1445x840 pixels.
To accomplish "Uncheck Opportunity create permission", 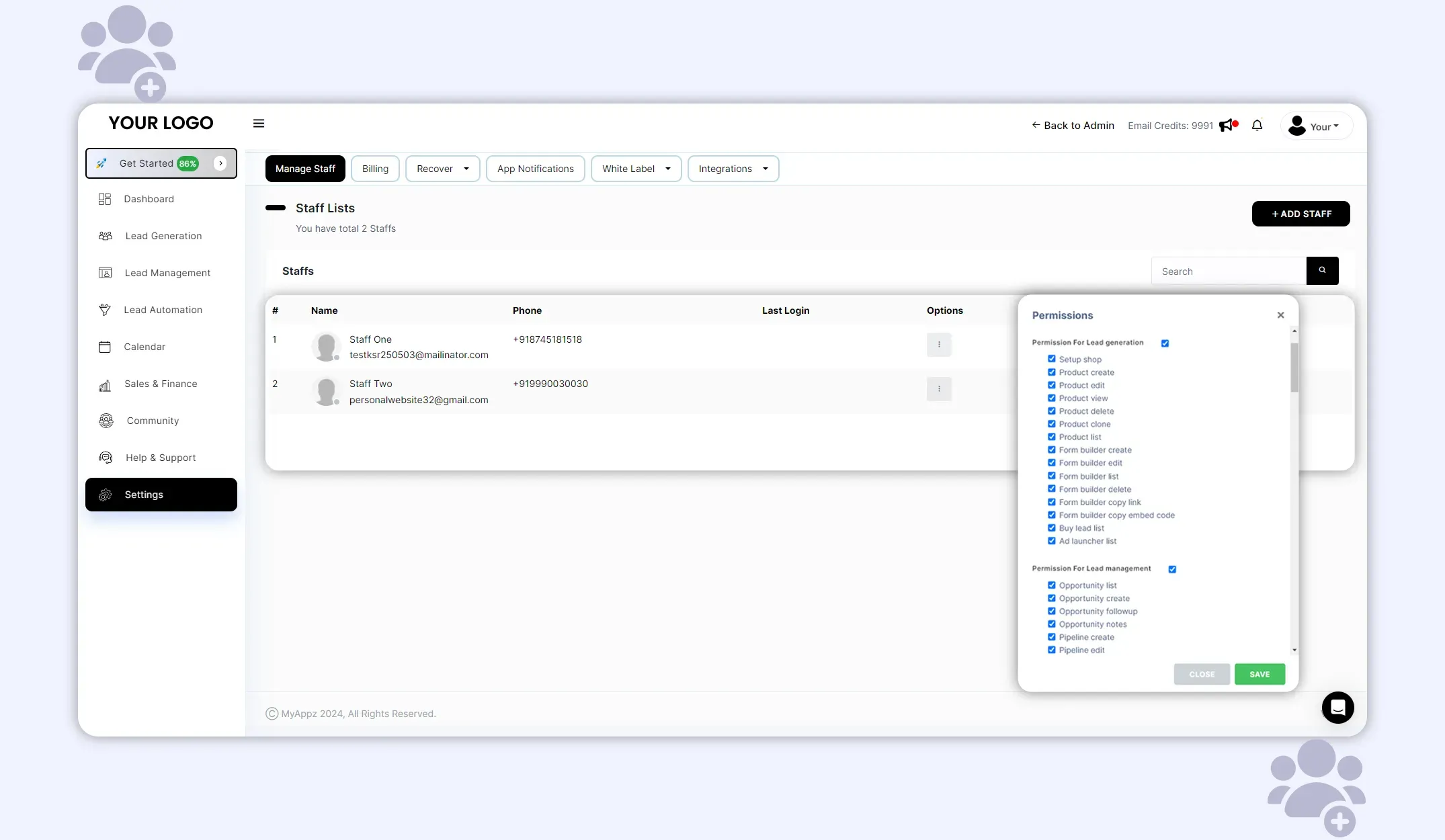I will [x=1052, y=598].
